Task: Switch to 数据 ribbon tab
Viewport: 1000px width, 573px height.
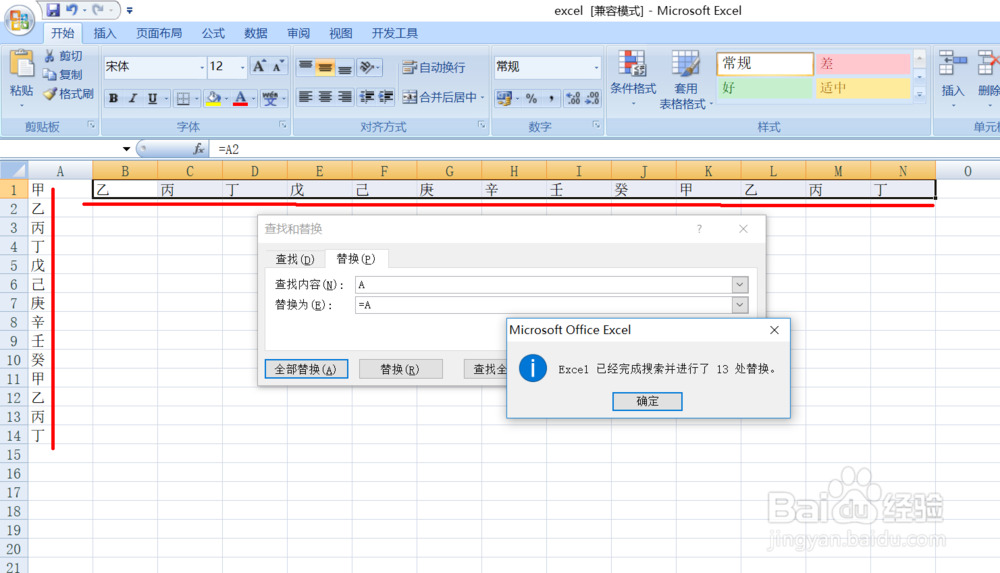Action: click(x=256, y=33)
